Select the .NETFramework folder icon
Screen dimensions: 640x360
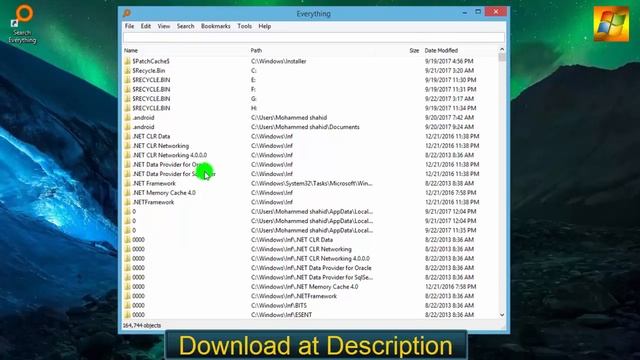[127, 202]
